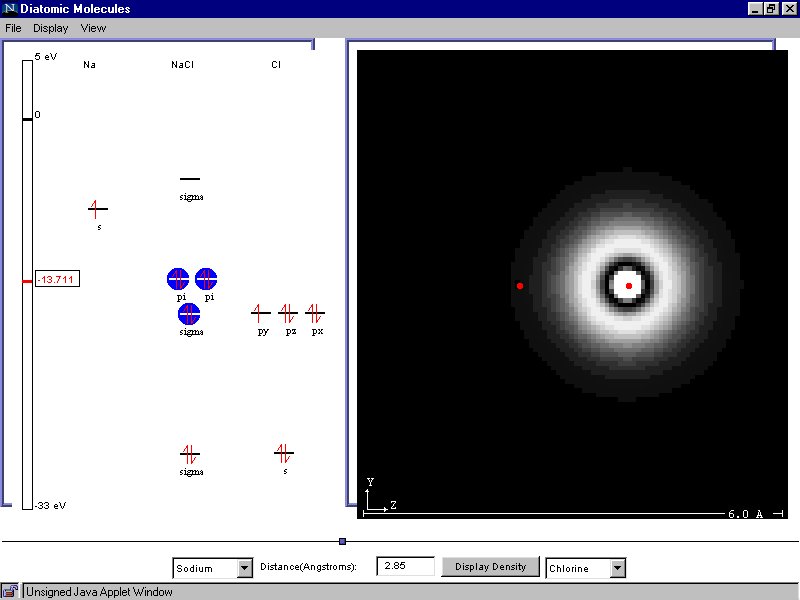This screenshot has height=600, width=800.
Task: Select the empty upper NaCl sigma level
Action: point(190,179)
